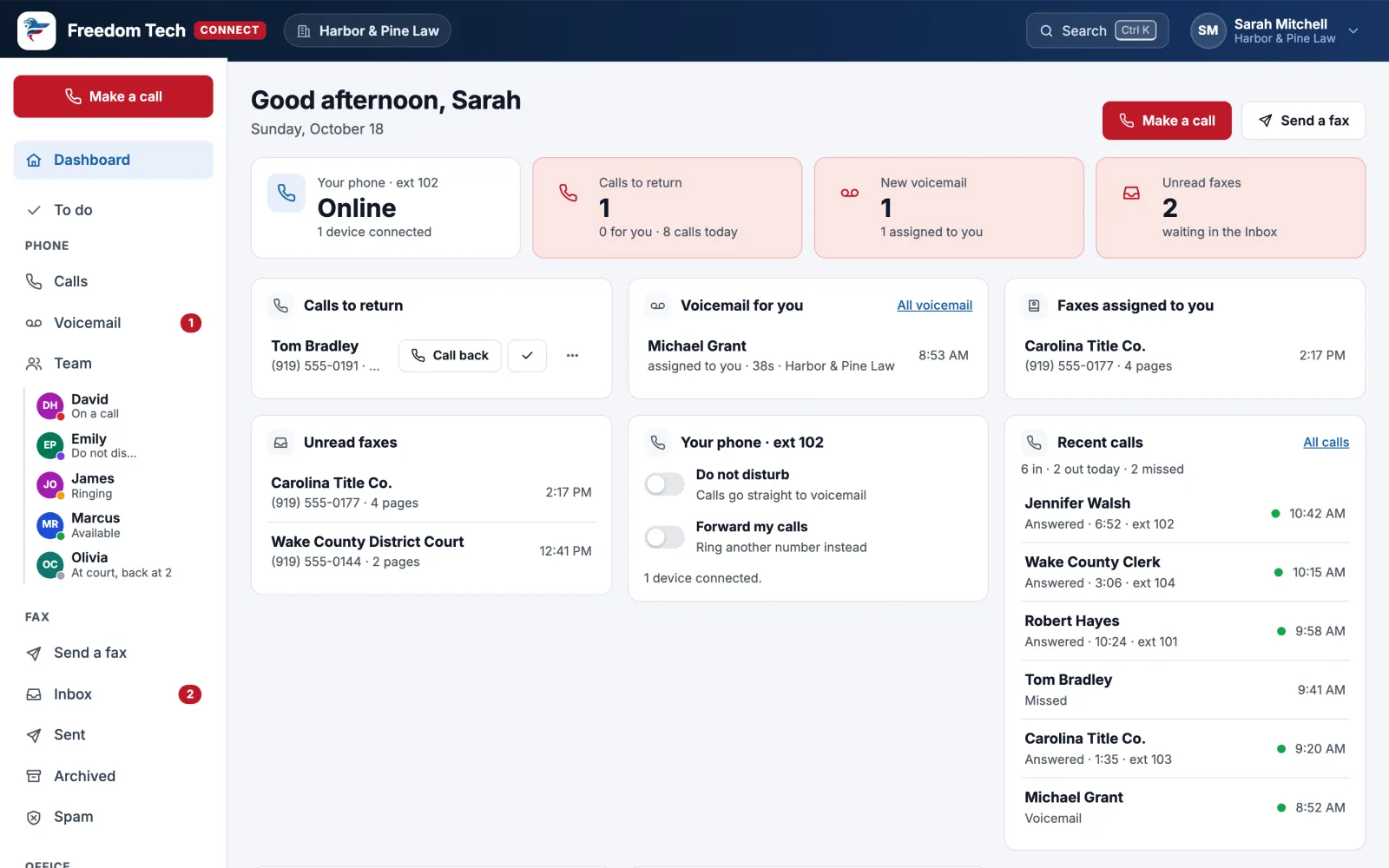Select Marcus's MR avatar
This screenshot has width=1389, height=868.
[x=50, y=524]
